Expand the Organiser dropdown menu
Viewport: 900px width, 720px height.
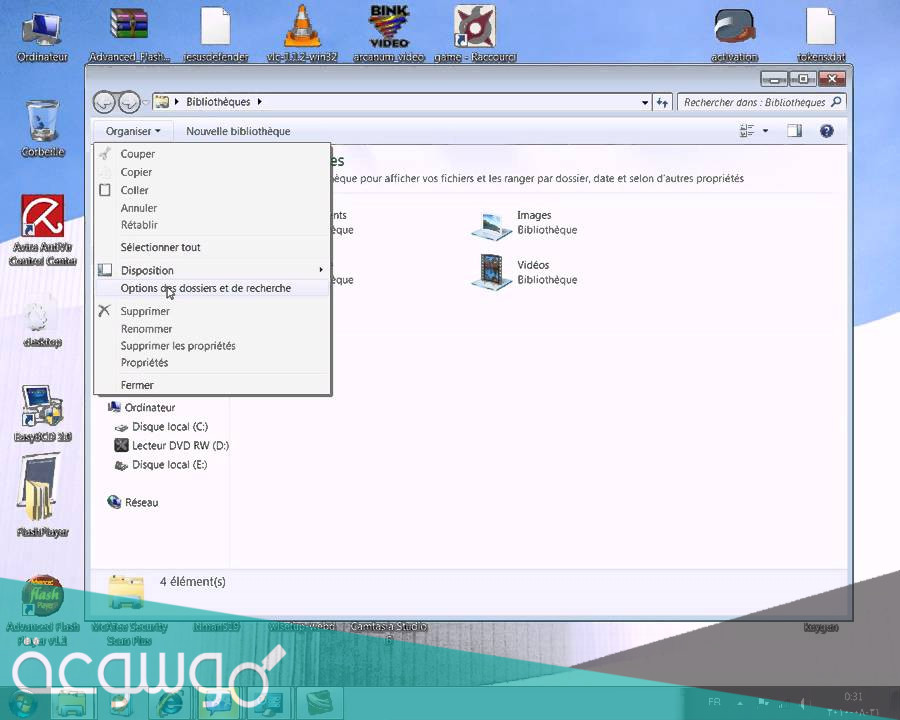(x=132, y=131)
